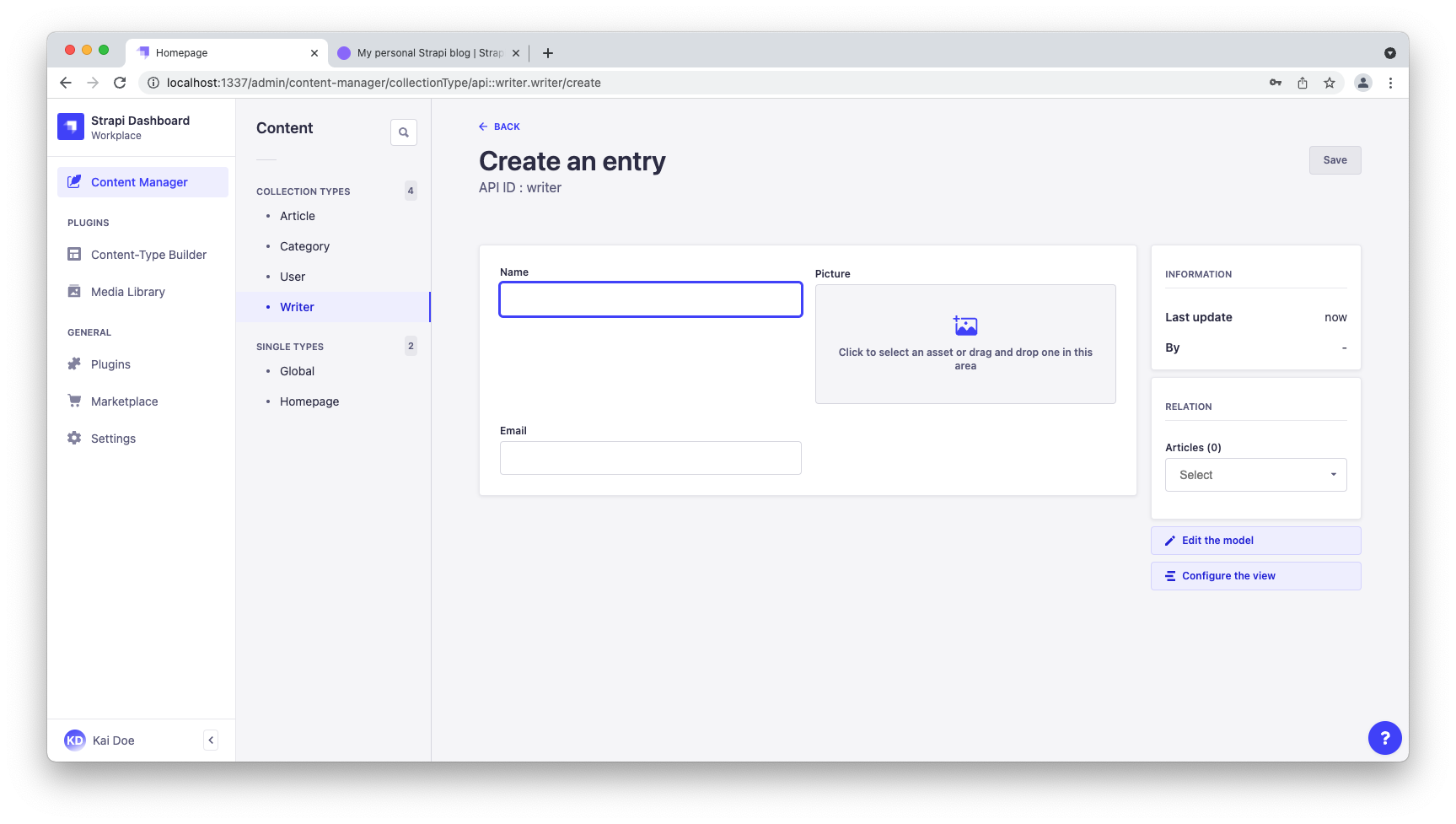Click Edit the model

pyautogui.click(x=1217, y=540)
